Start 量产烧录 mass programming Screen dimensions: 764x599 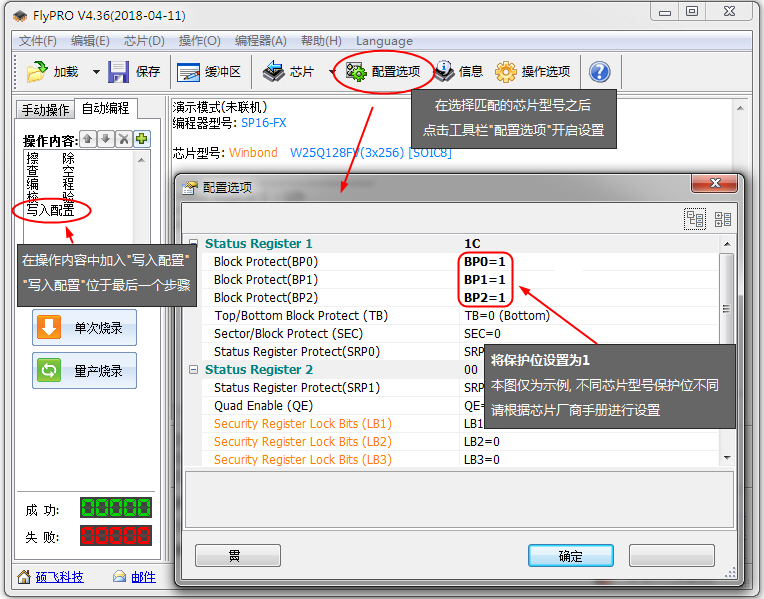pos(85,371)
